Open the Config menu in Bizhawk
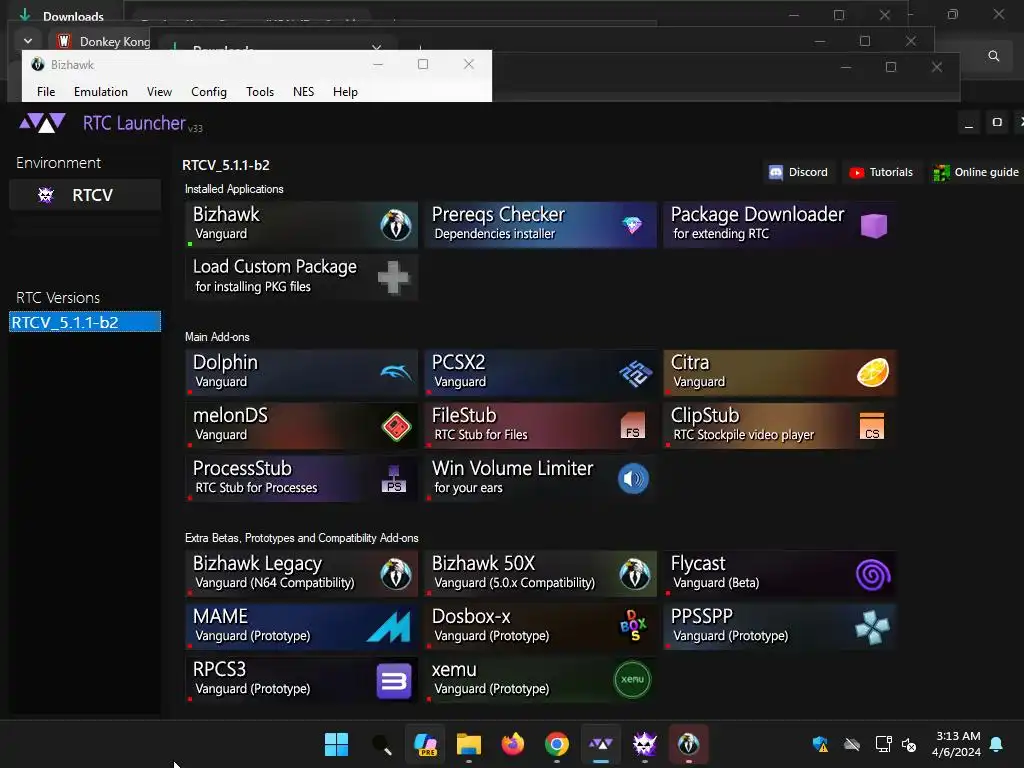Screen dimensions: 1024x768 coord(209,92)
